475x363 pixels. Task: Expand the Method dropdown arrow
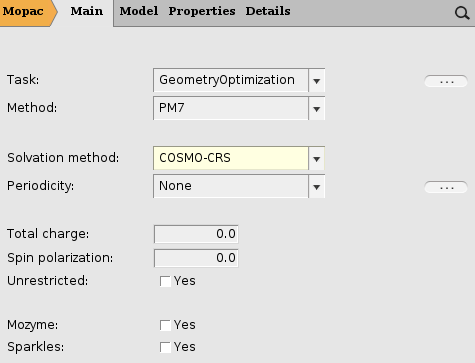point(317,108)
